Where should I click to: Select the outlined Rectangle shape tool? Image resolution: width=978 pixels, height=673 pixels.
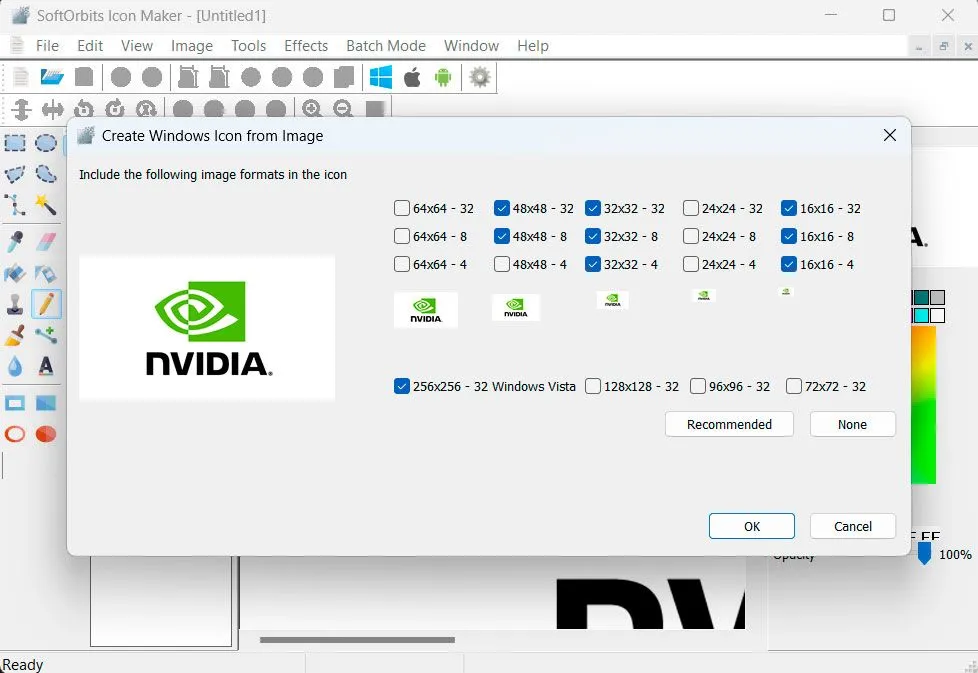click(15, 404)
